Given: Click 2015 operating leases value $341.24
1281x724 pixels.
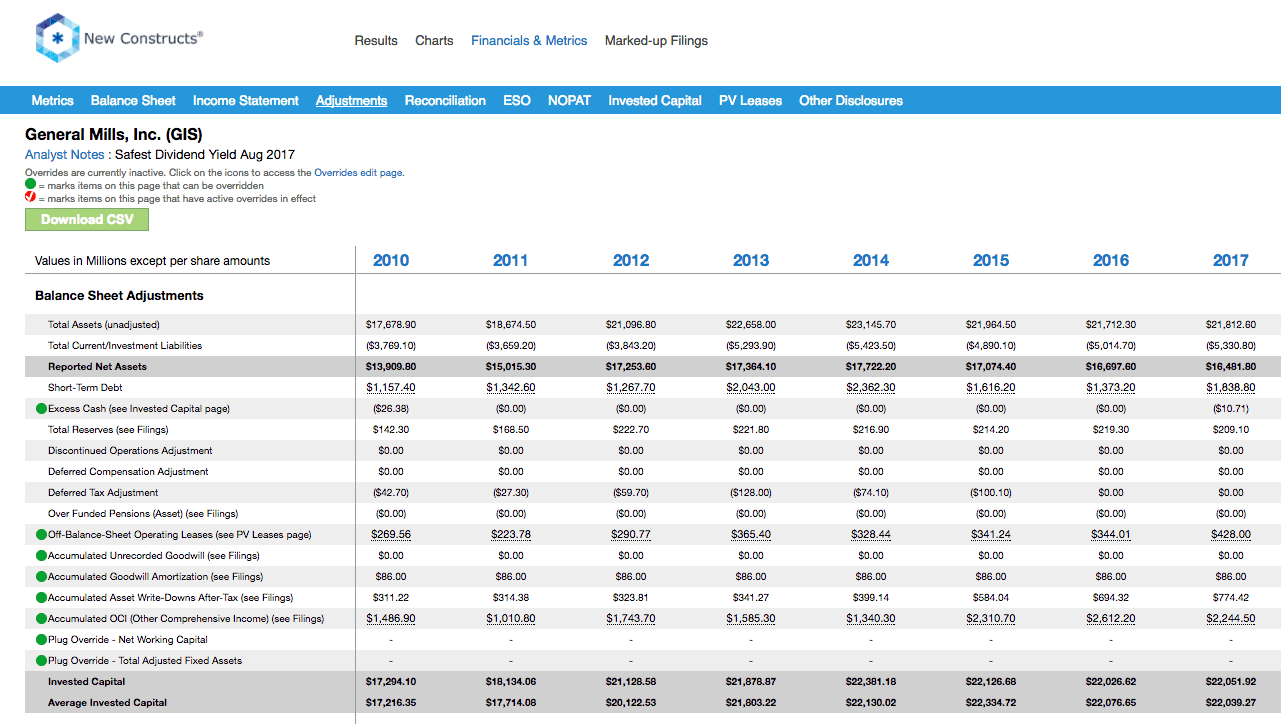Looking at the screenshot, I should tap(991, 535).
